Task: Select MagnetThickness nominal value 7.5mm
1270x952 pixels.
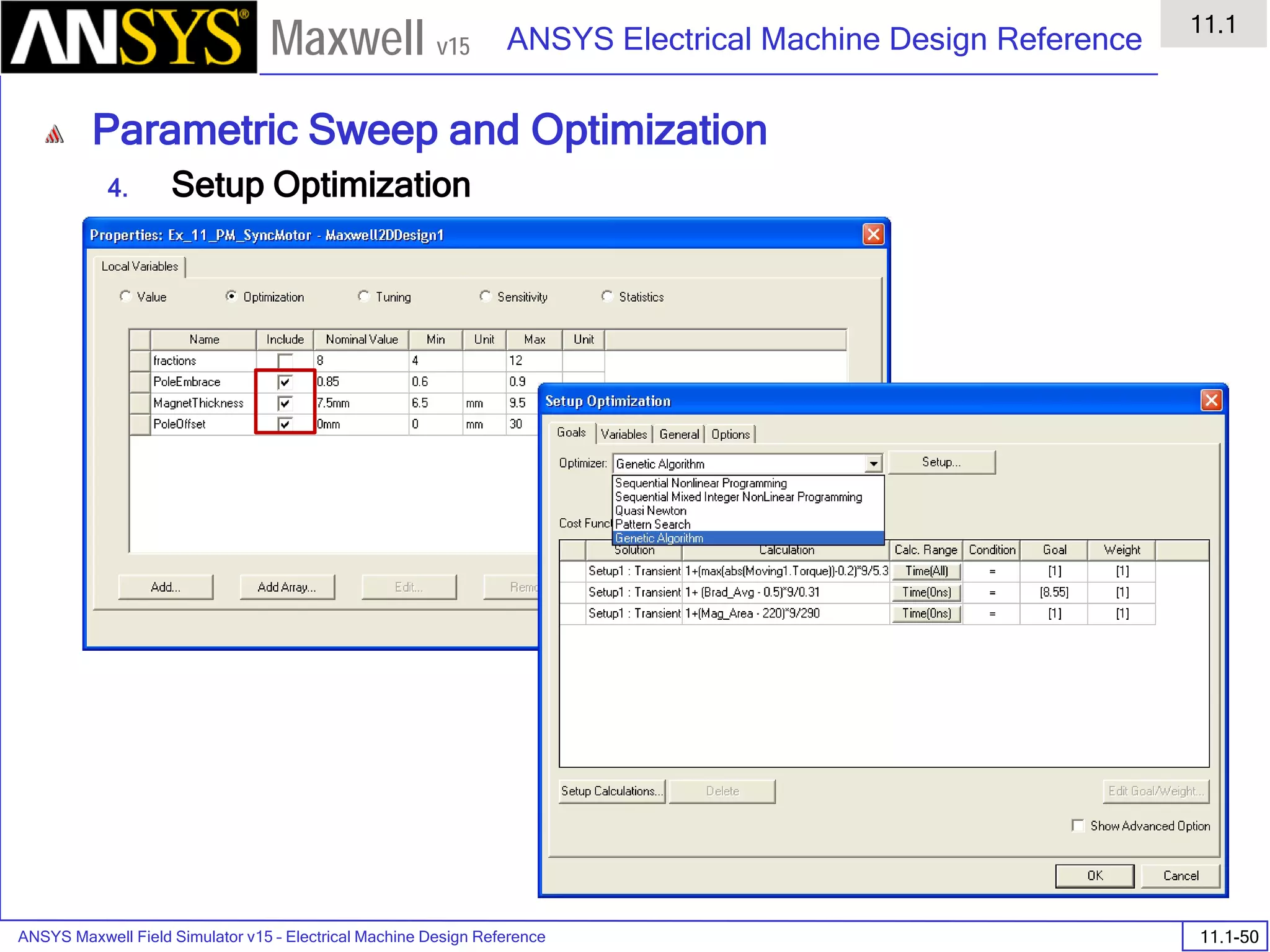Action: click(362, 403)
